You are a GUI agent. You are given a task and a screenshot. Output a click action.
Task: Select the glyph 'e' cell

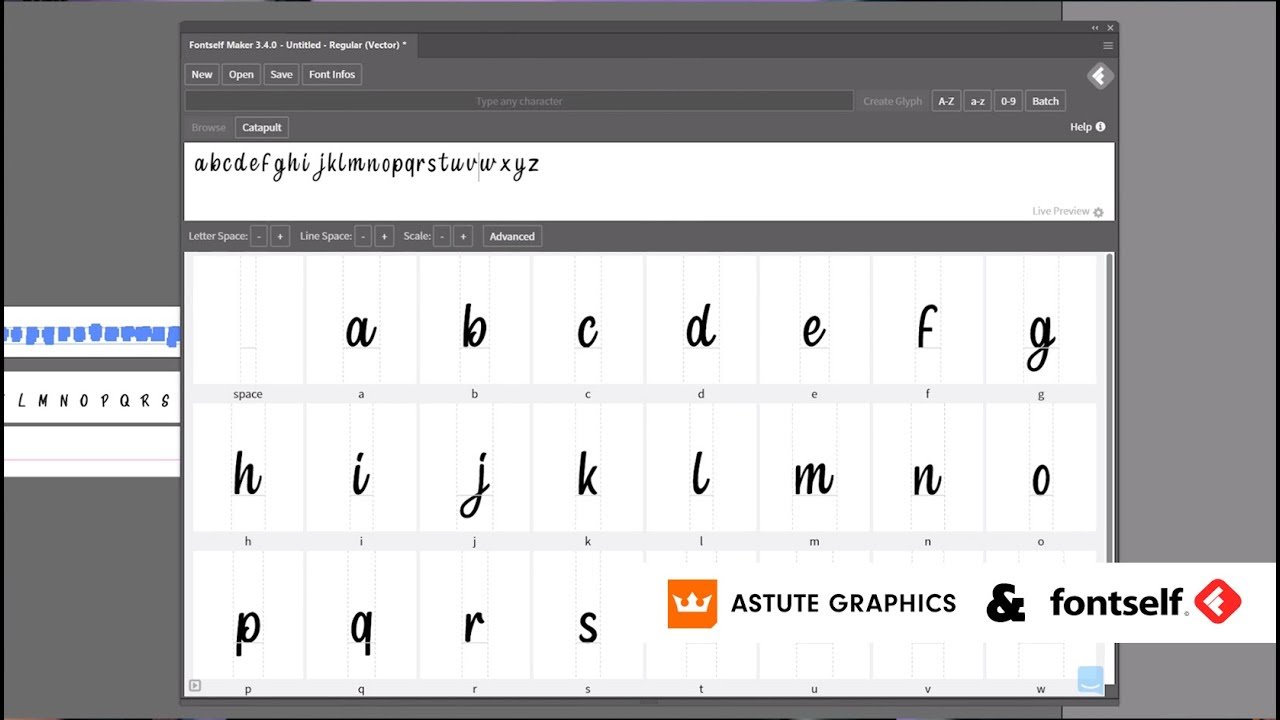[814, 320]
